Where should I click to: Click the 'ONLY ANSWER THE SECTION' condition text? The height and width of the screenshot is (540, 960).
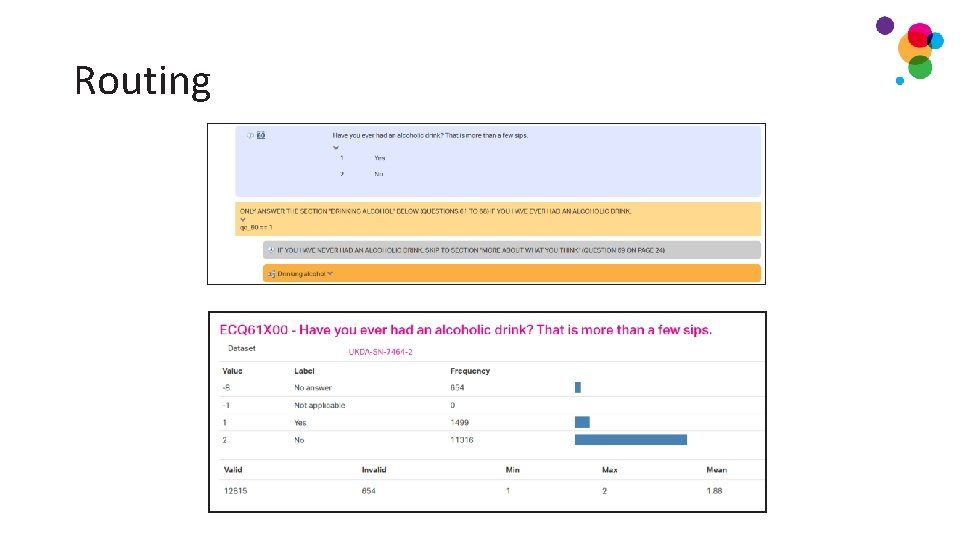point(435,211)
